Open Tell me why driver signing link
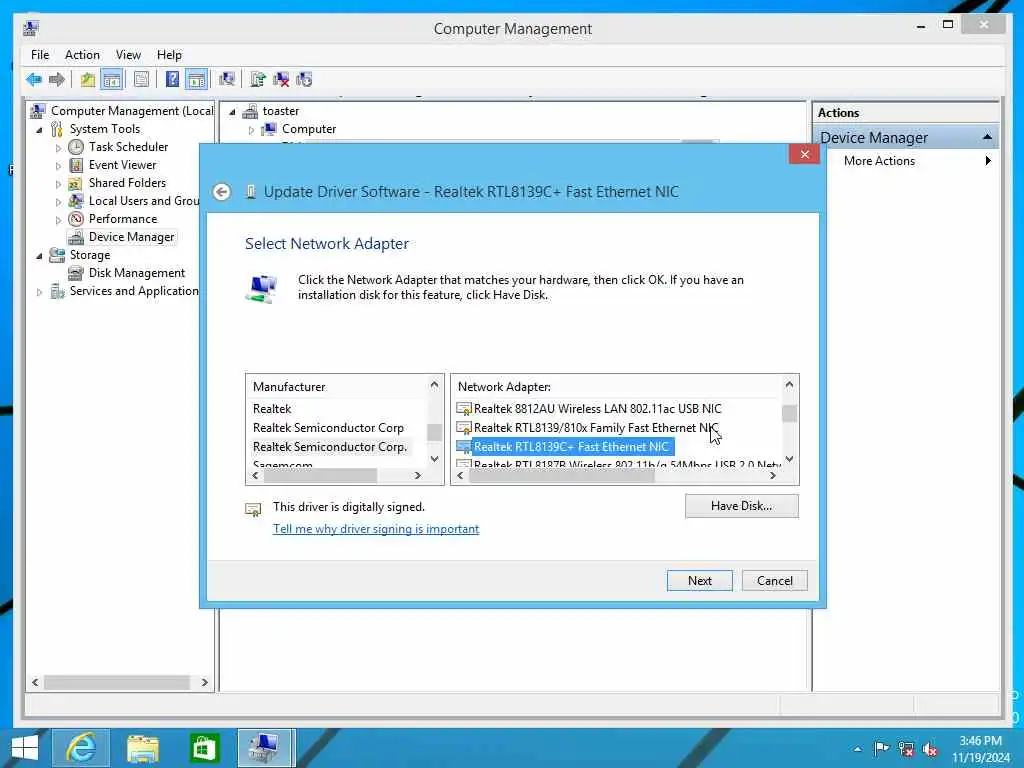Screen dimensions: 1024x768 376,529
